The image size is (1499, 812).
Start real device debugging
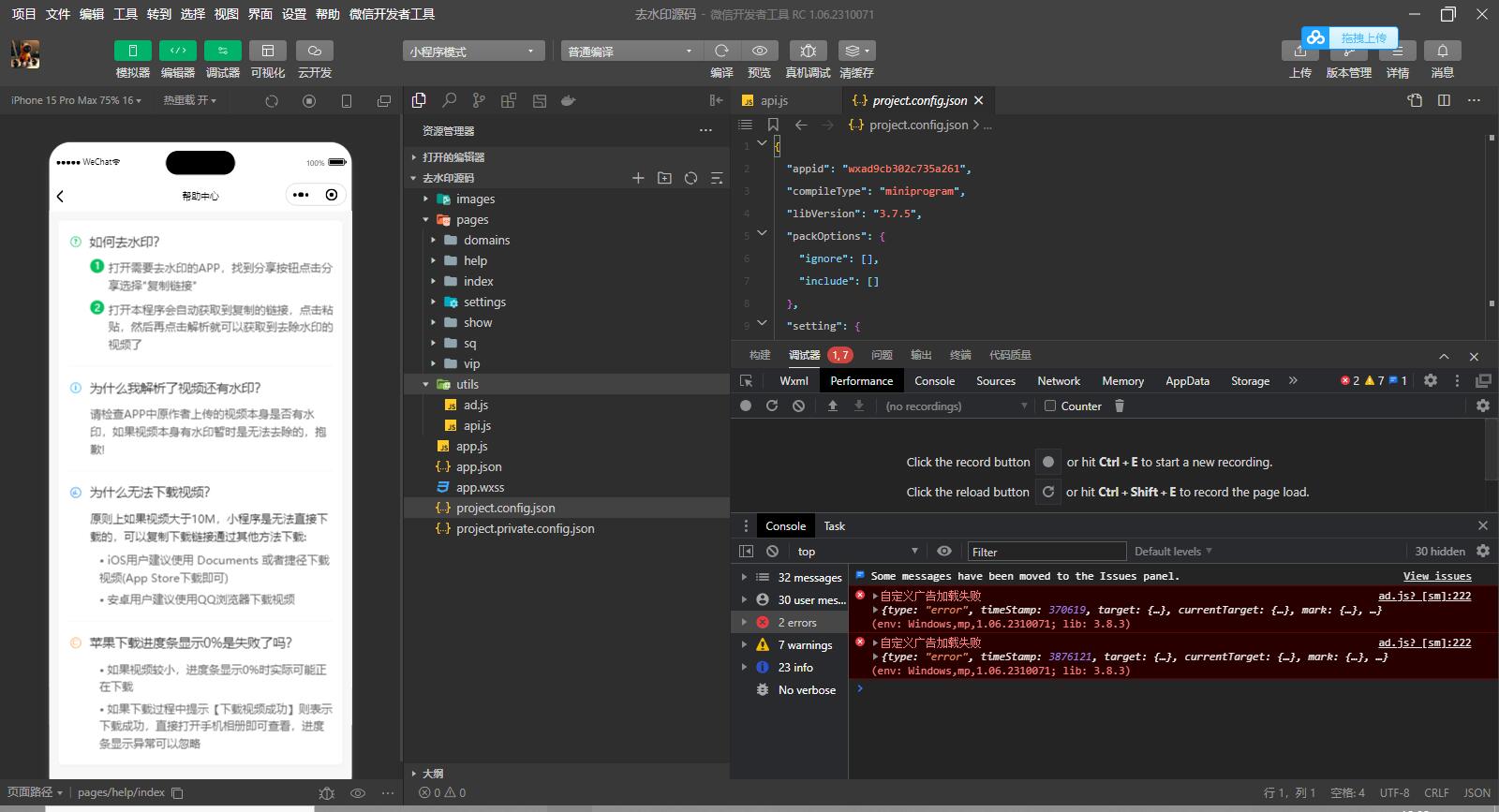[808, 51]
